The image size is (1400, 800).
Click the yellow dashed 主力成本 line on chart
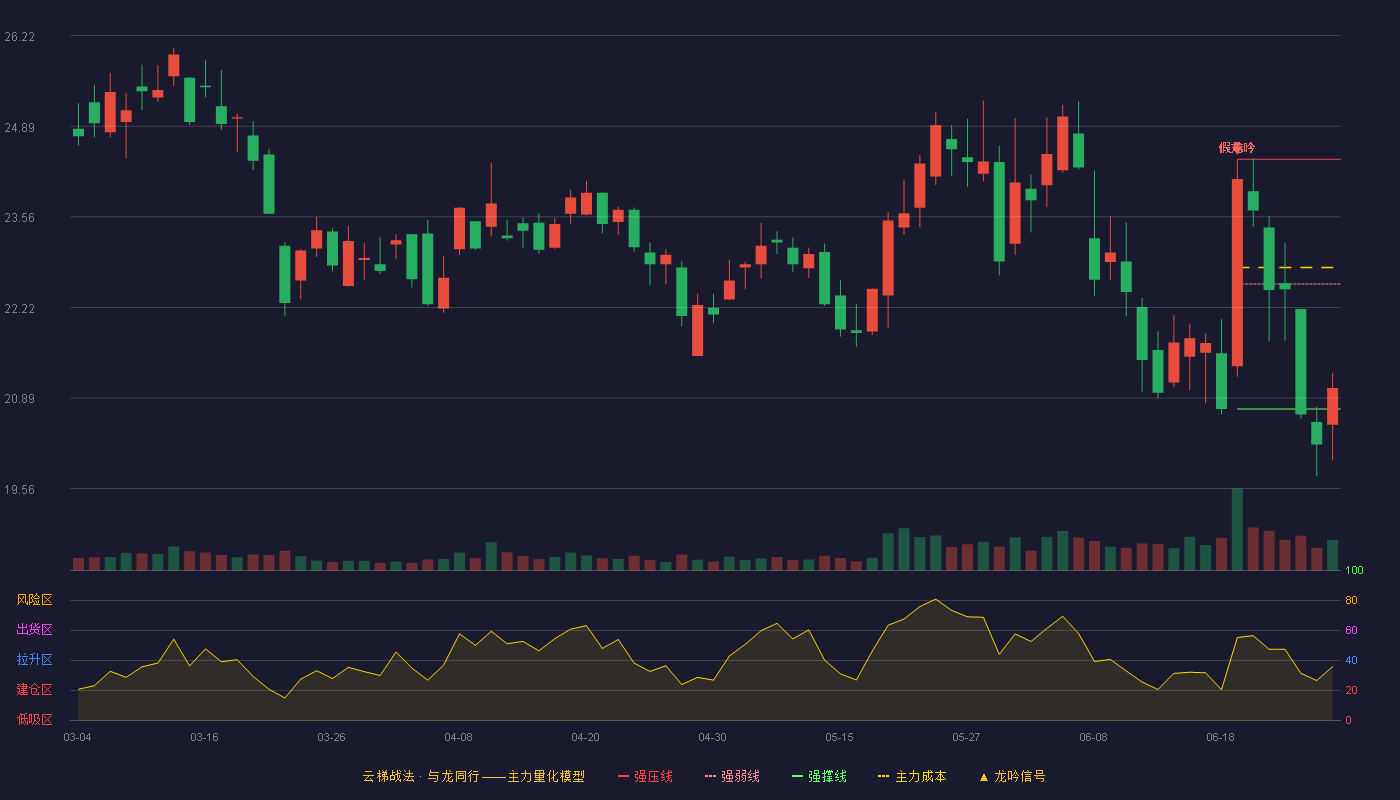1288,268
